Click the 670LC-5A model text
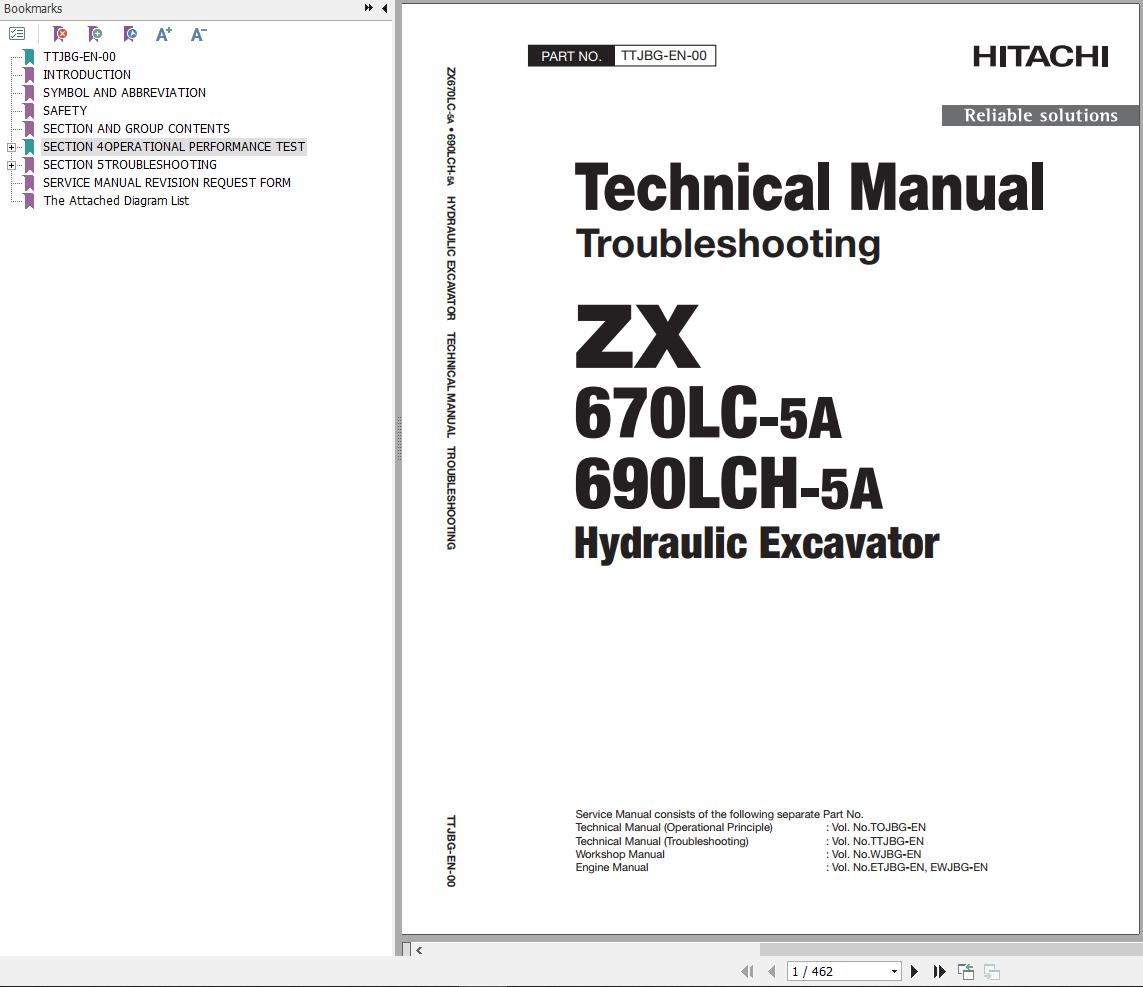 pos(708,413)
